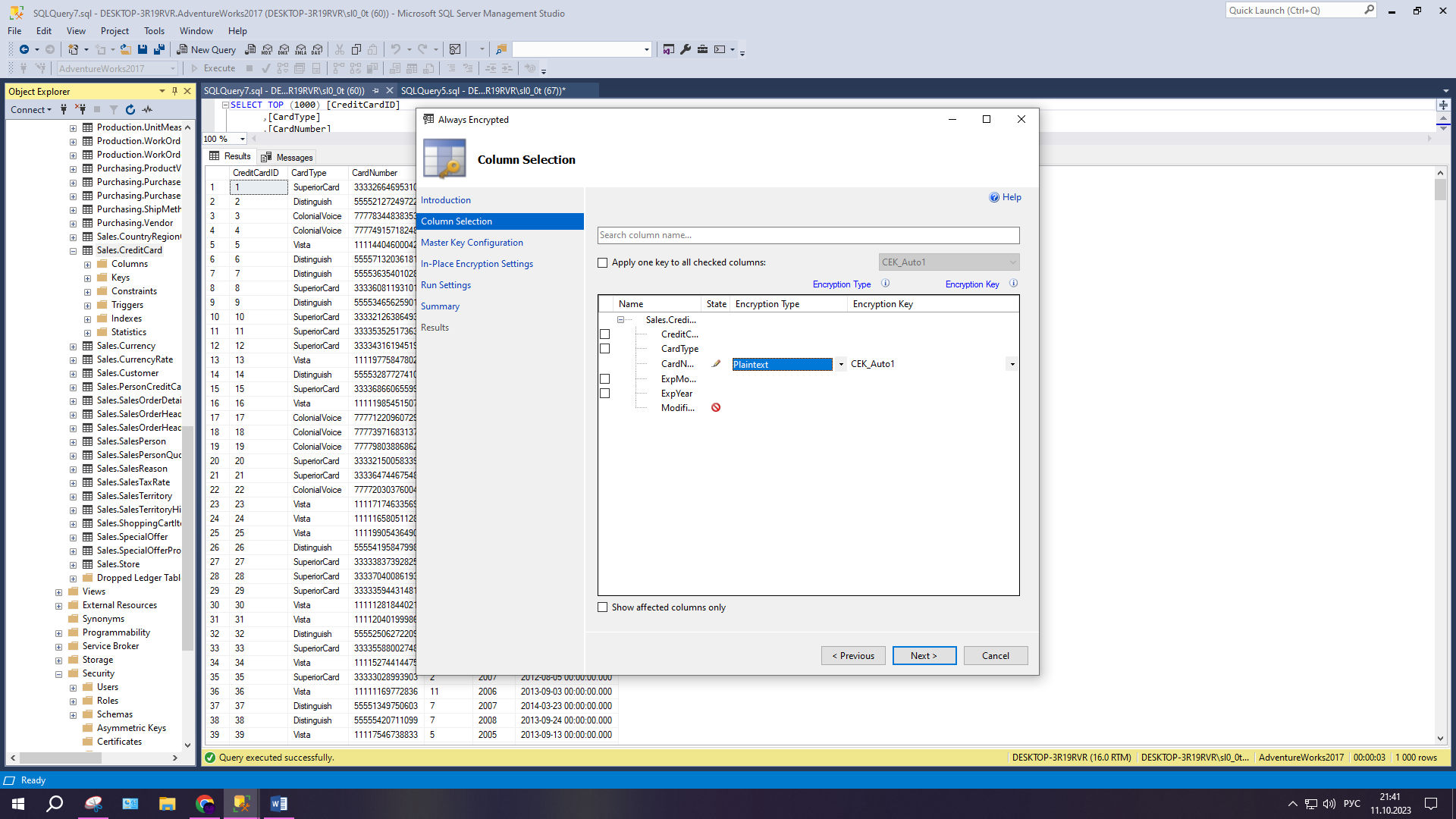1456x819 pixels.
Task: Click Object Explorer refresh icon
Action: coord(130,110)
